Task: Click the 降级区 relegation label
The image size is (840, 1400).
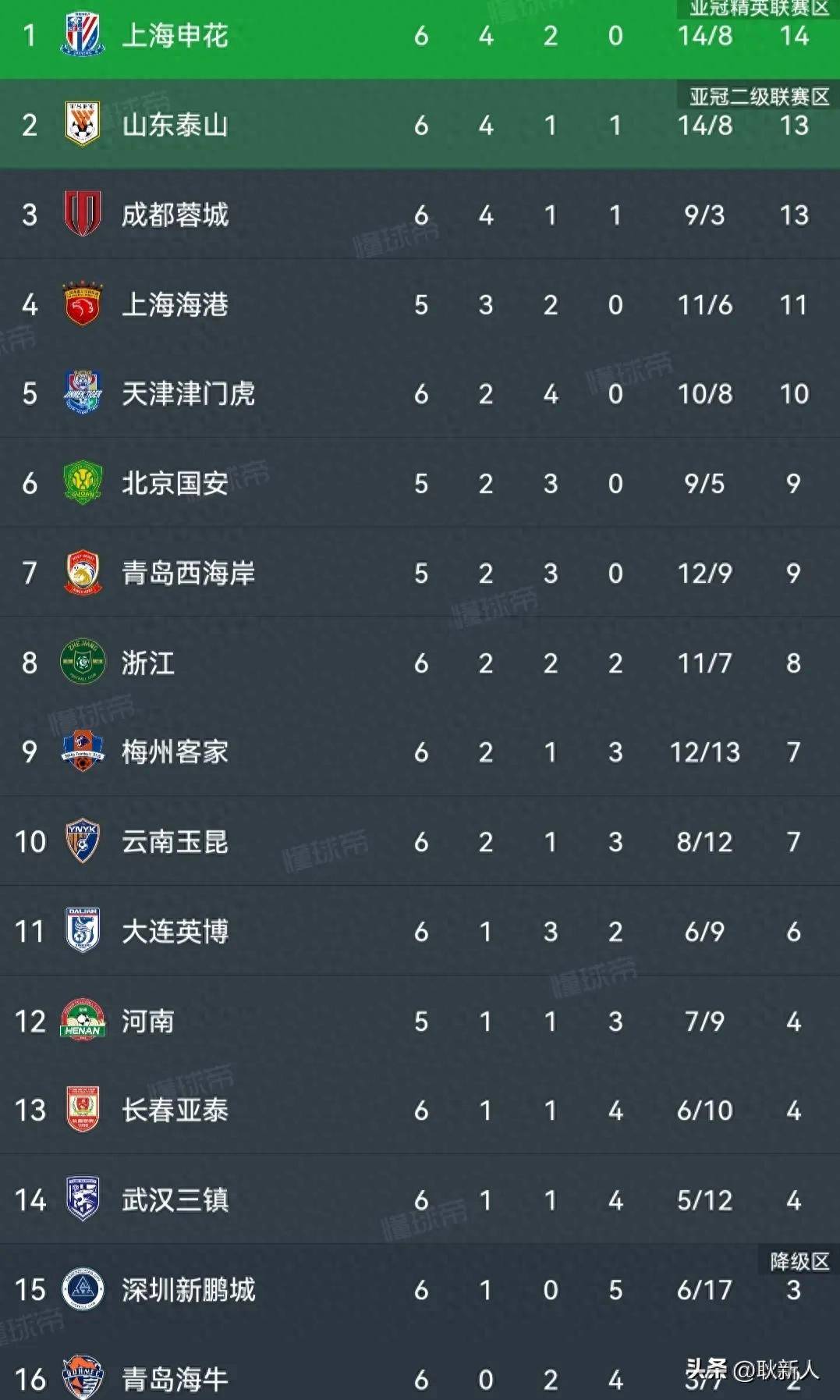Action: click(x=799, y=1262)
